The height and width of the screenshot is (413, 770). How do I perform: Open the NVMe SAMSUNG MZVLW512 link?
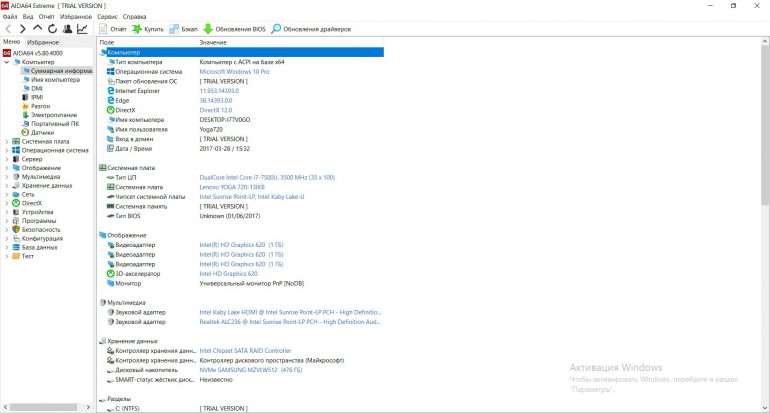point(250,370)
